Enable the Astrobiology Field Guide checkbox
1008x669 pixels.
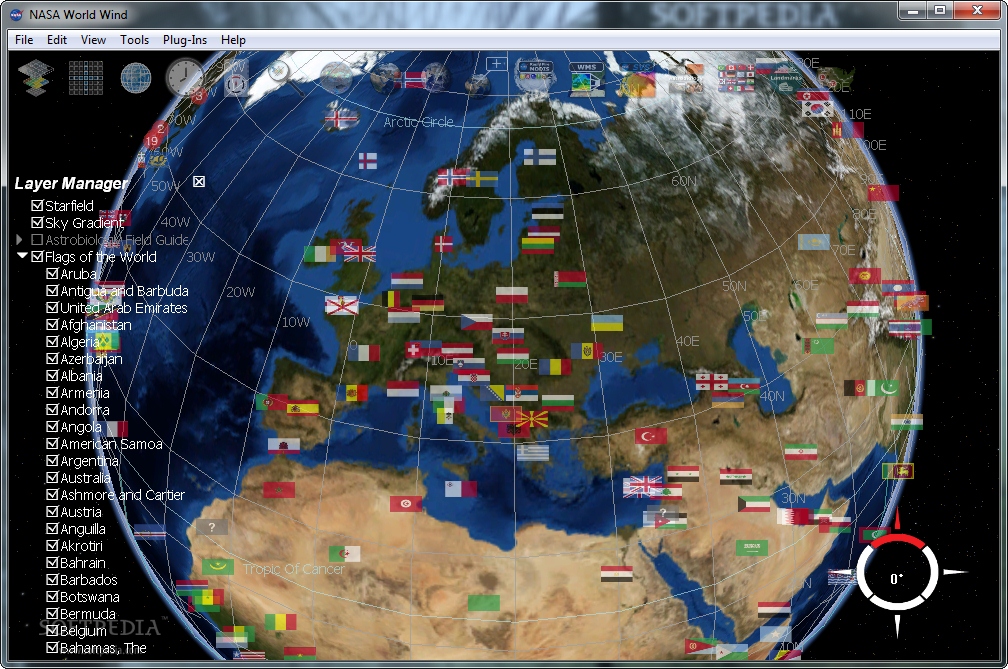tap(37, 240)
